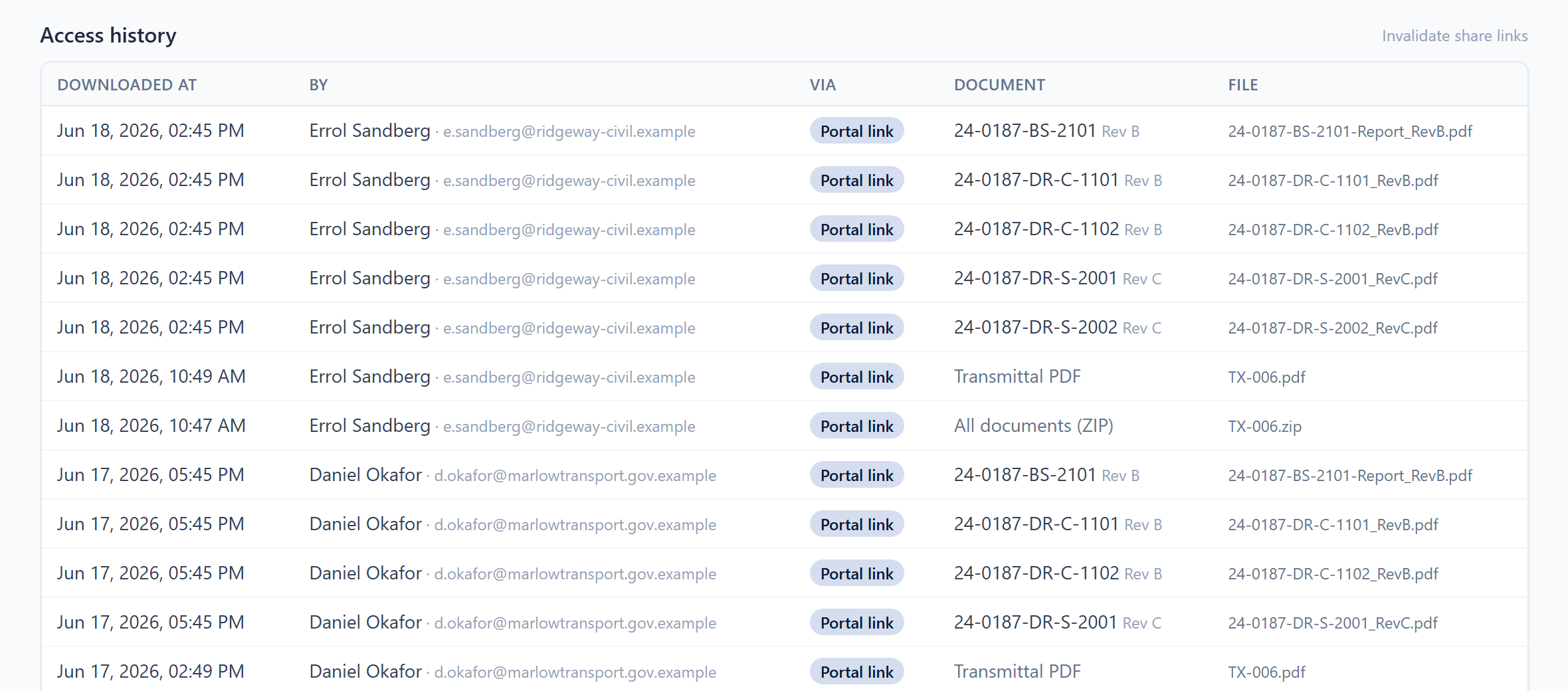Click Sandberg's 24-0187-DR-S-2001 Rev C document
The height and width of the screenshot is (691, 1568).
pyautogui.click(x=1058, y=278)
